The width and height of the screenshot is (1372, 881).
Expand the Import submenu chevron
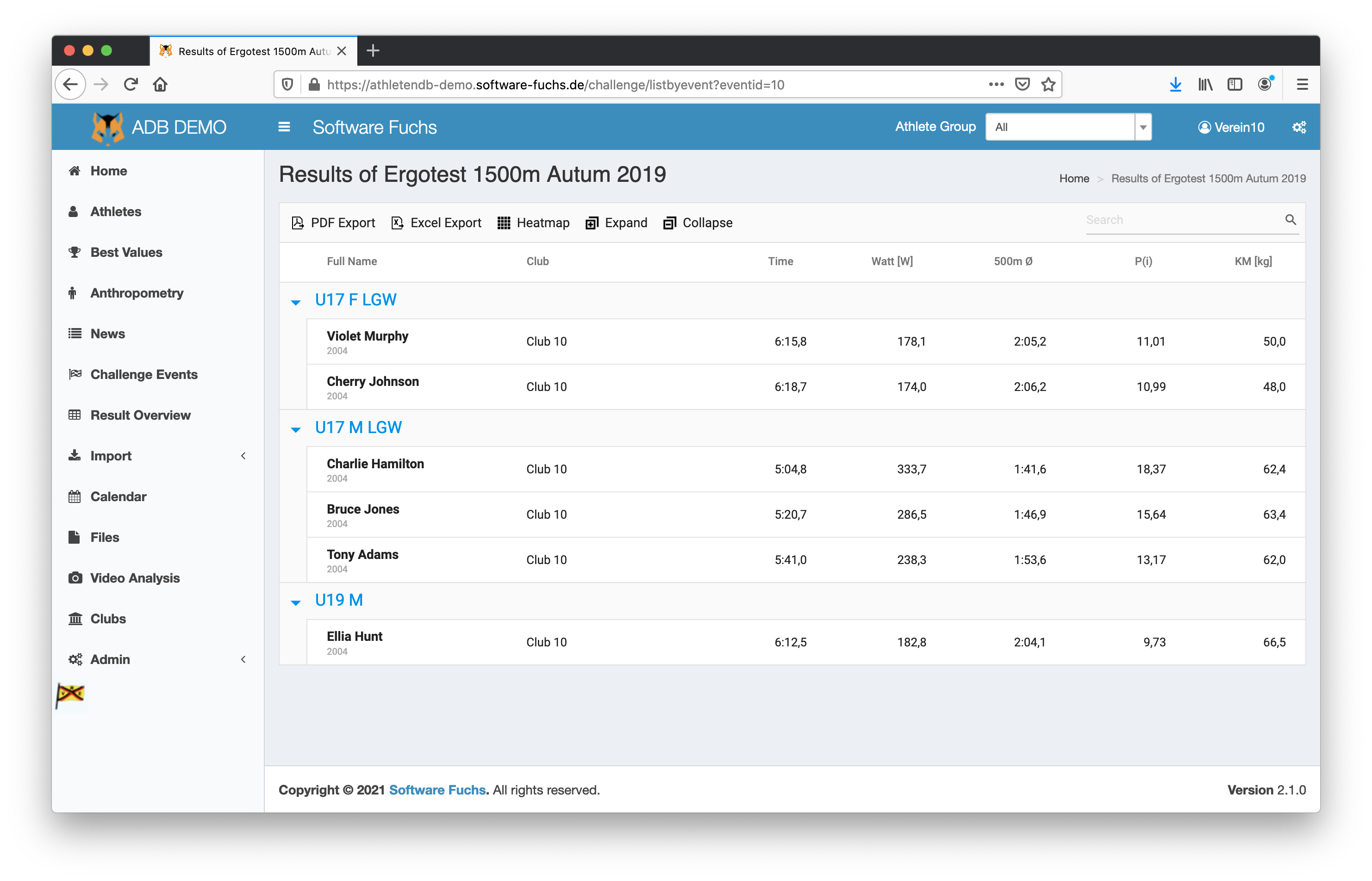243,456
